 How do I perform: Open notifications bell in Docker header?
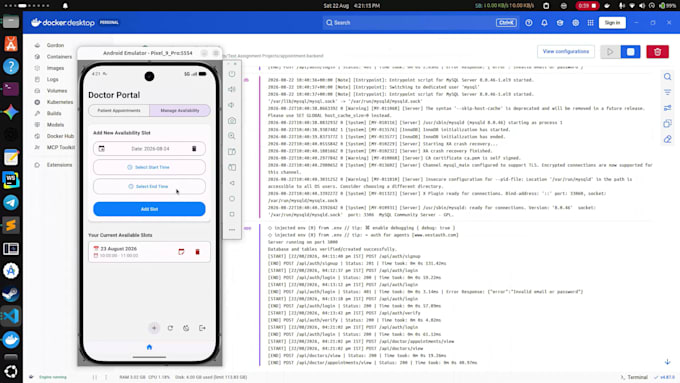pos(544,23)
